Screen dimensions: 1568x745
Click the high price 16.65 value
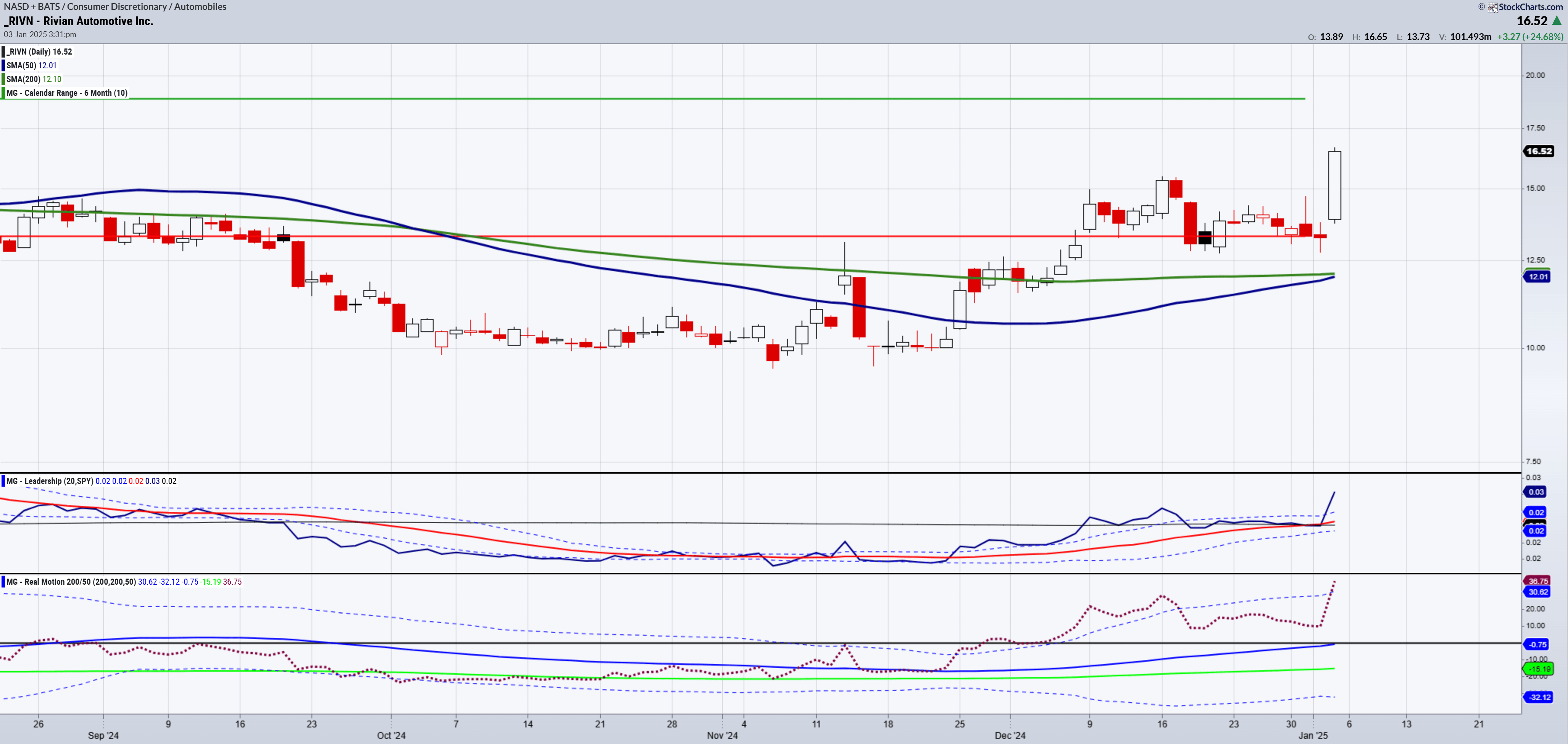[x=1375, y=37]
